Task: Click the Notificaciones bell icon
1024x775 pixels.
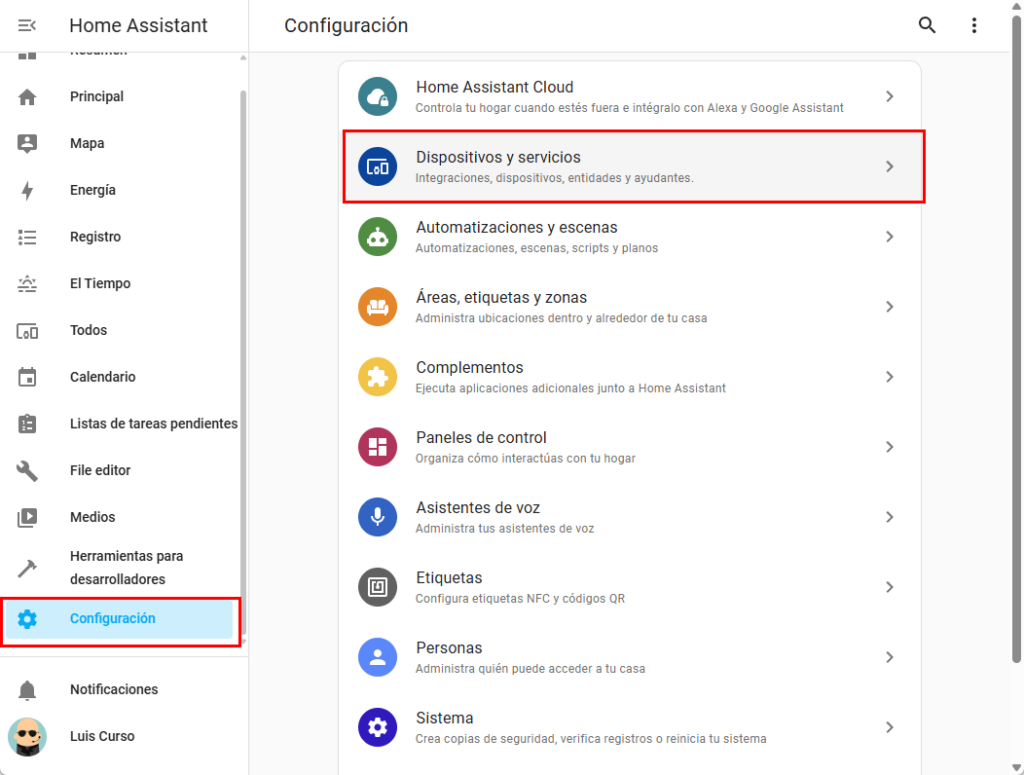Action: click(x=27, y=690)
